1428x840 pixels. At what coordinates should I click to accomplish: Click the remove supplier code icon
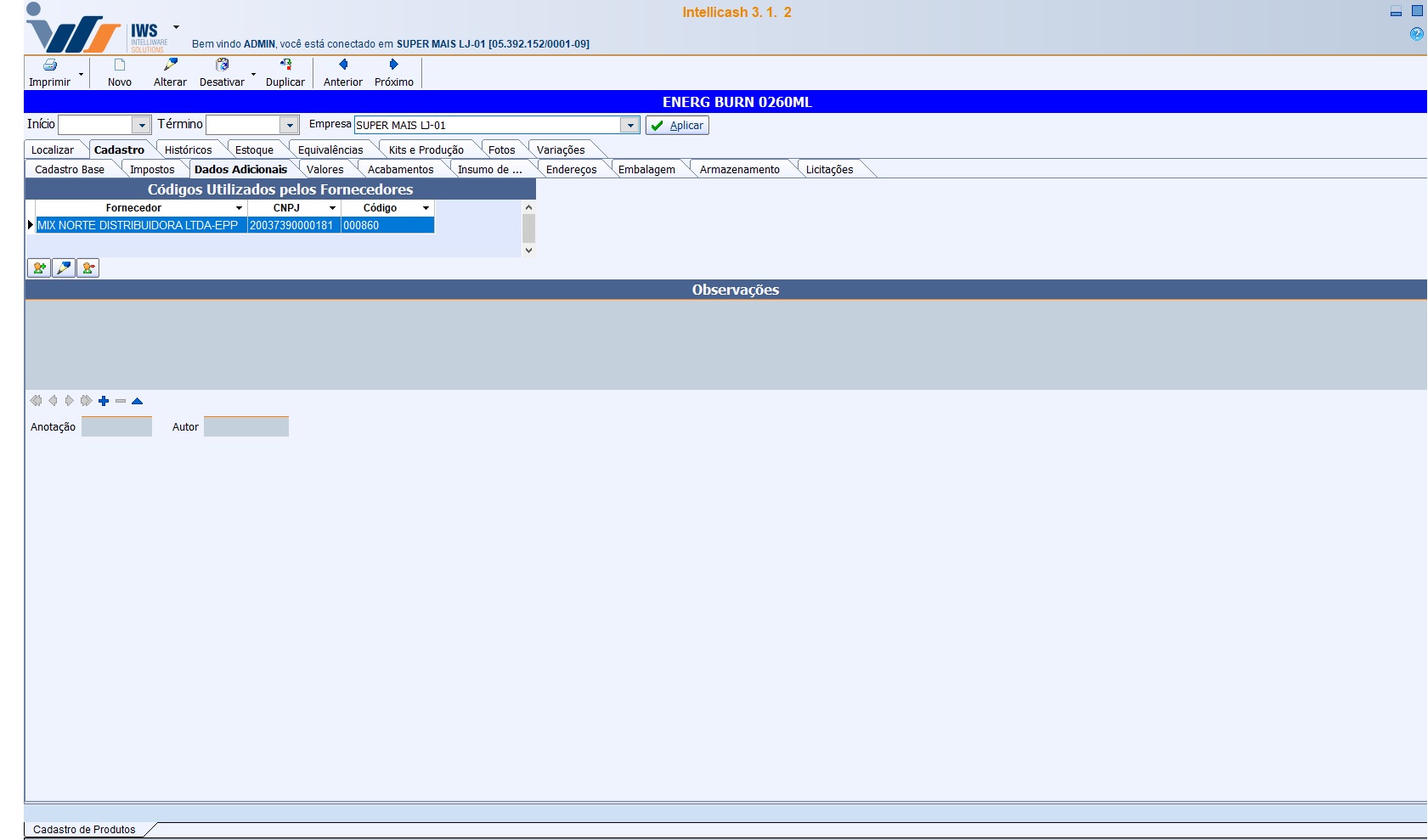[88, 268]
